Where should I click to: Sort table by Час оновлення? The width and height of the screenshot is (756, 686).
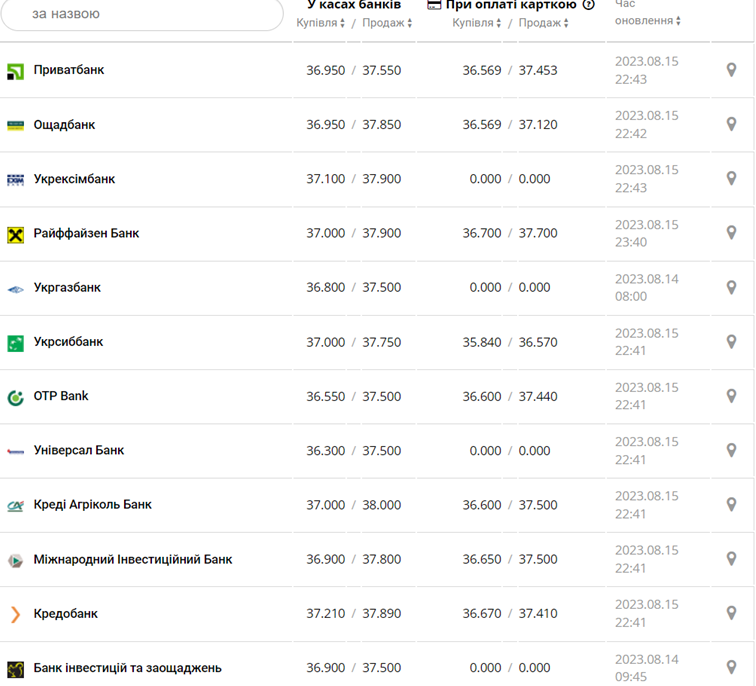click(x=648, y=21)
